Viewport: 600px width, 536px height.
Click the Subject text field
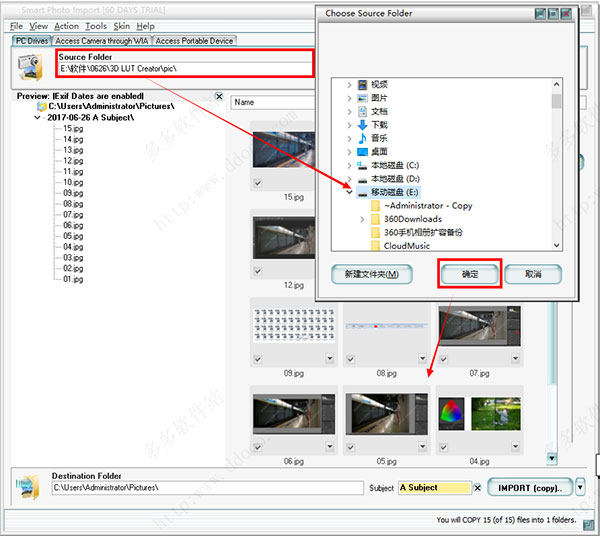(435, 488)
